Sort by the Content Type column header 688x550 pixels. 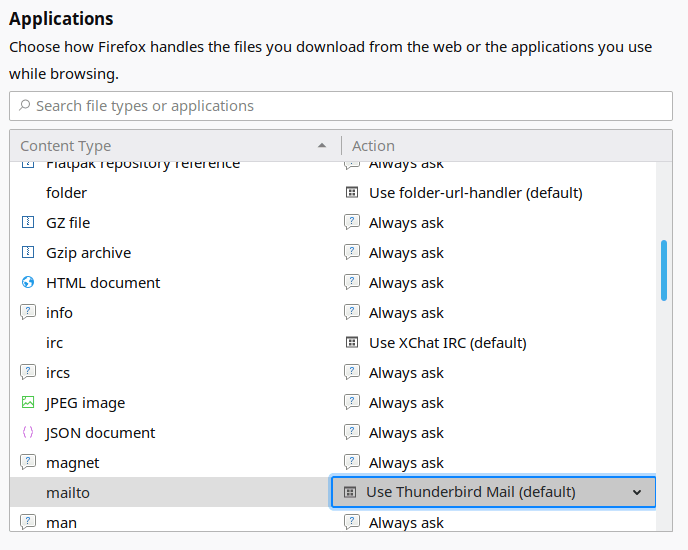coord(170,146)
